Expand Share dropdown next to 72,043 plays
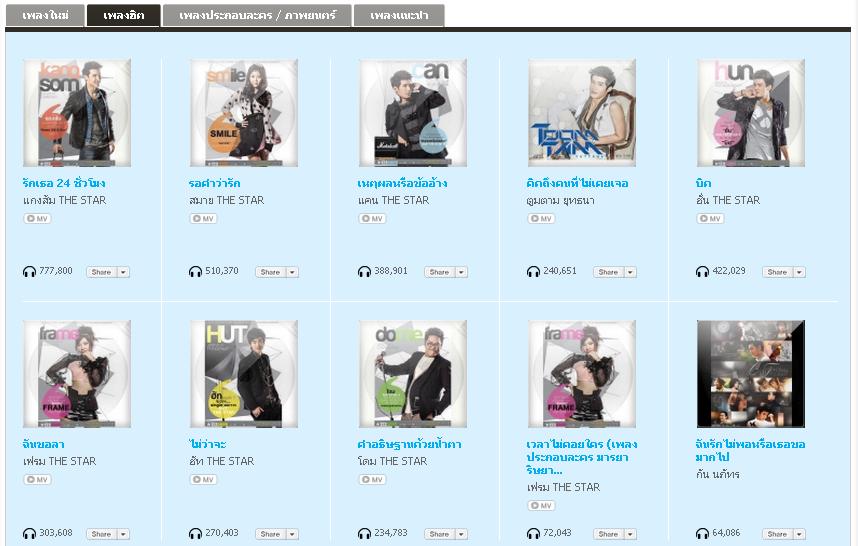Screen dimensions: 858x546 pos(630,534)
